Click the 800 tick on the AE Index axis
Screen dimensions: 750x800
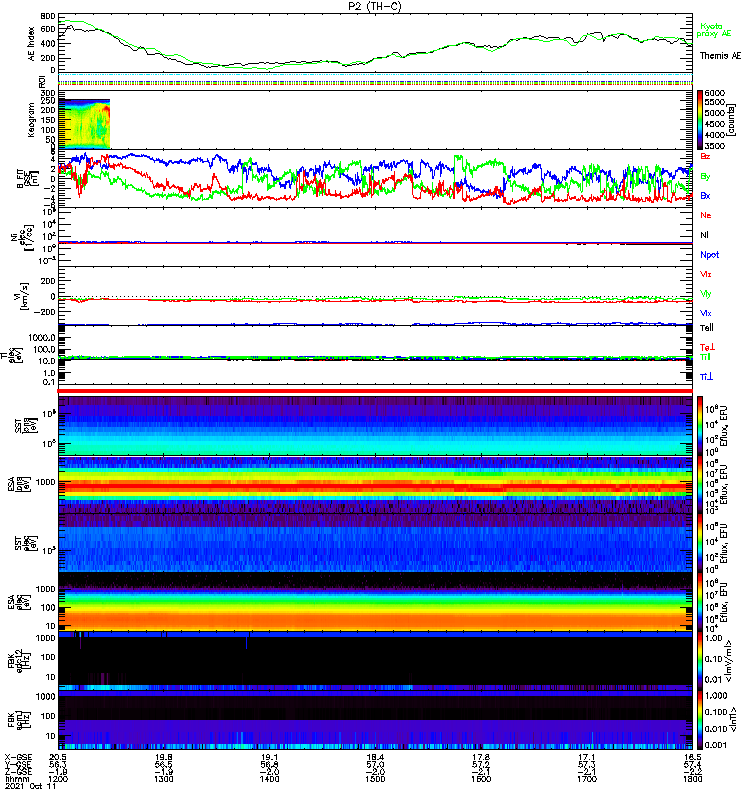47,17
